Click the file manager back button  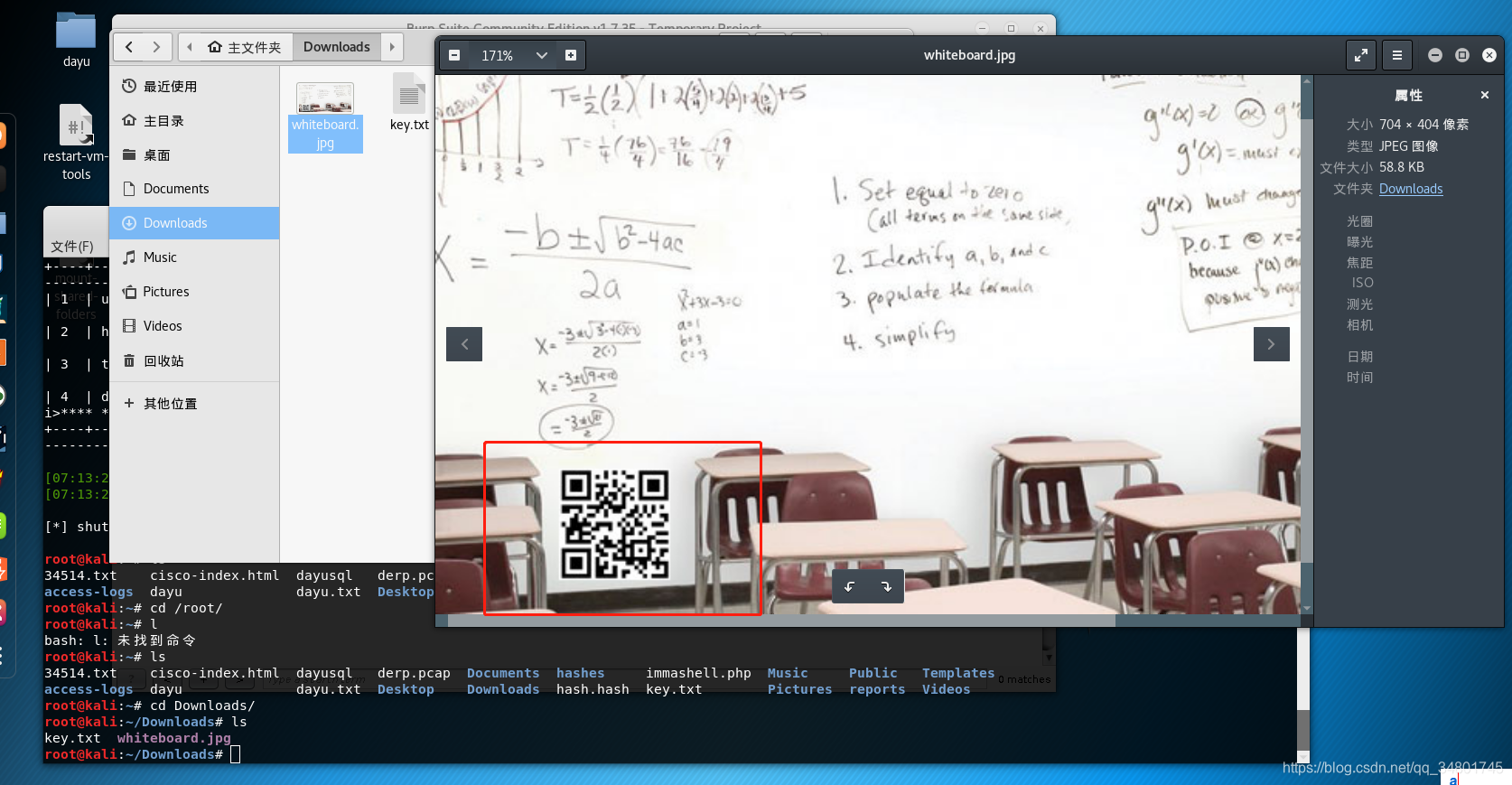(129, 47)
